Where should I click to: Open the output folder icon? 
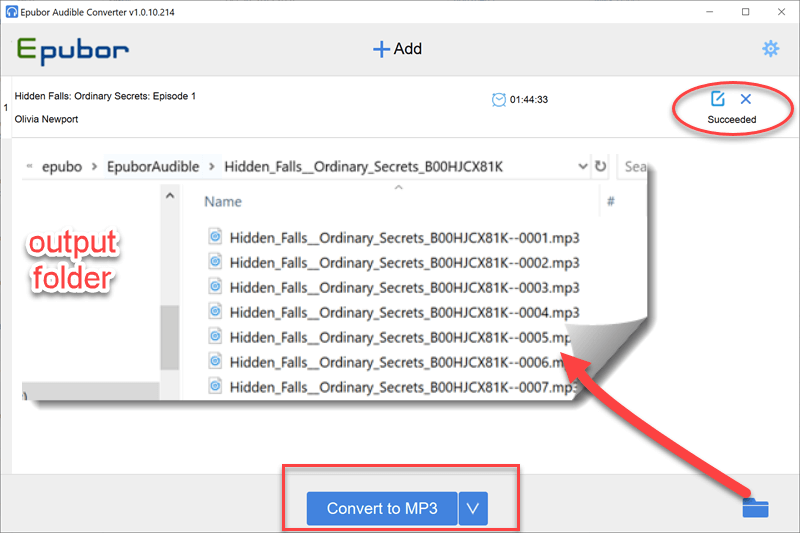pyautogui.click(x=755, y=507)
